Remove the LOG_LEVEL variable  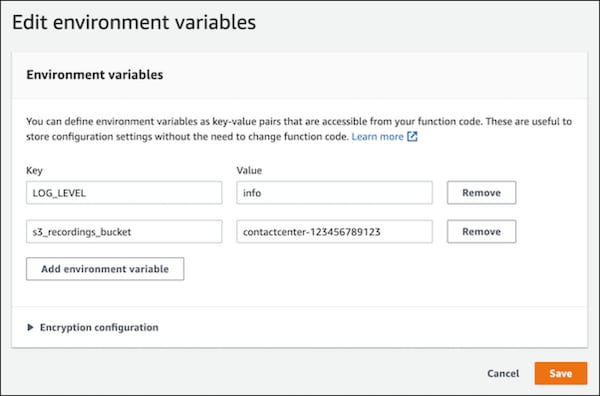481,193
